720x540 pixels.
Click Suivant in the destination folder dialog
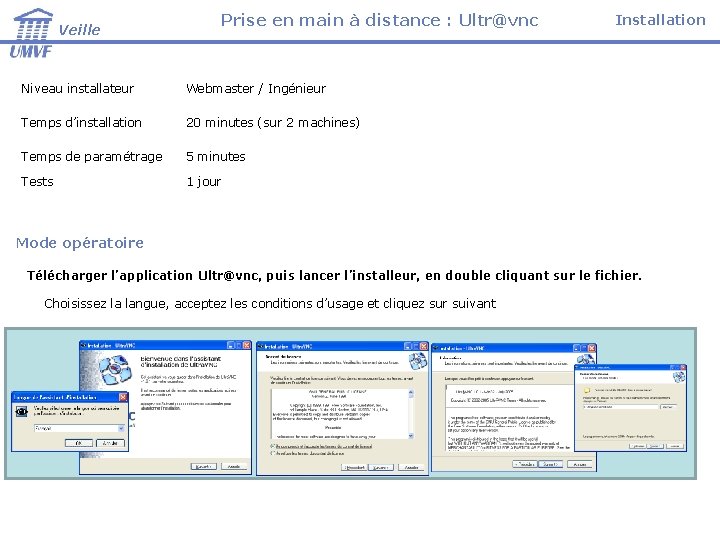654,446
